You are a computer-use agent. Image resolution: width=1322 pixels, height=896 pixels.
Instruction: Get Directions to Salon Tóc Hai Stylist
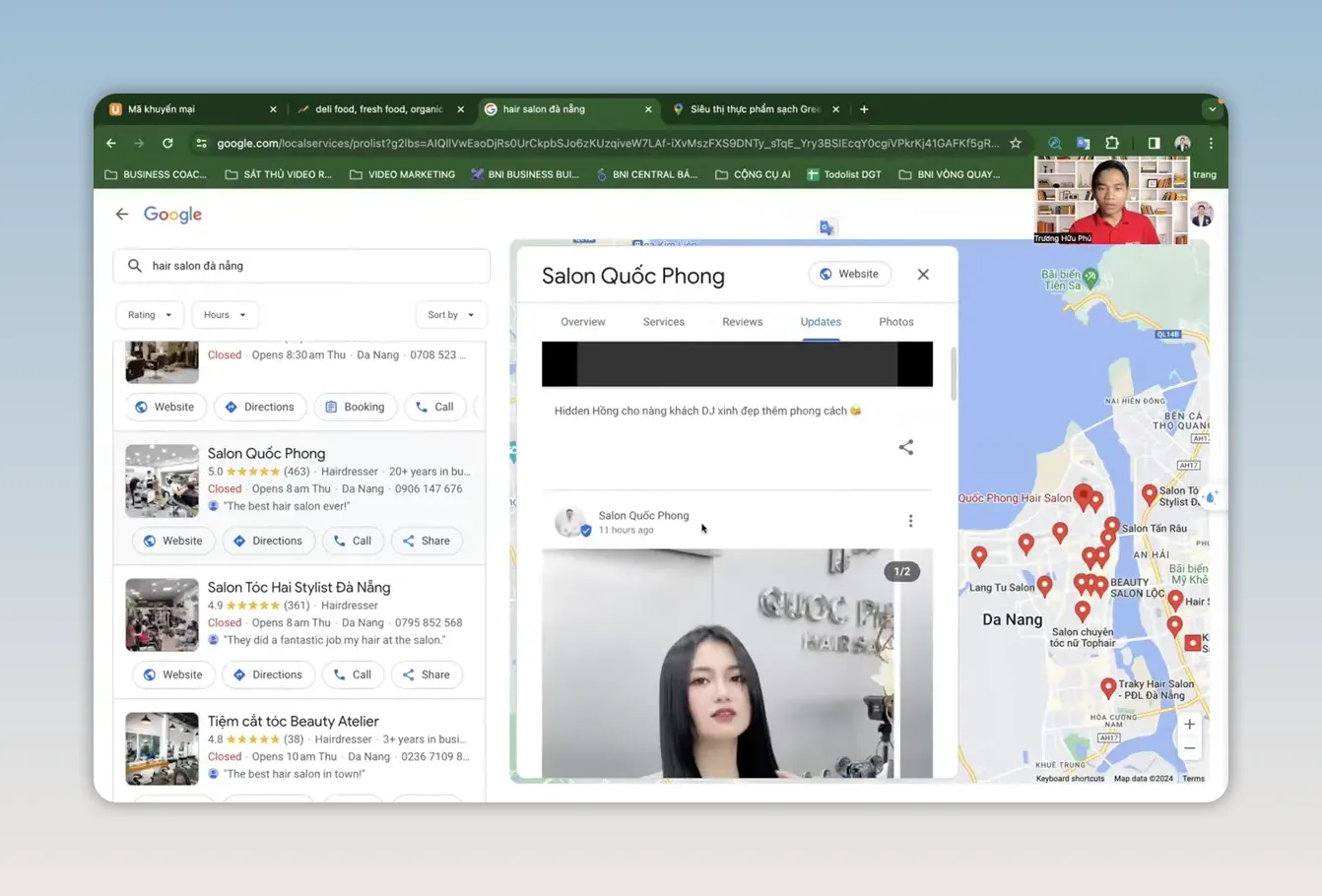coord(268,674)
